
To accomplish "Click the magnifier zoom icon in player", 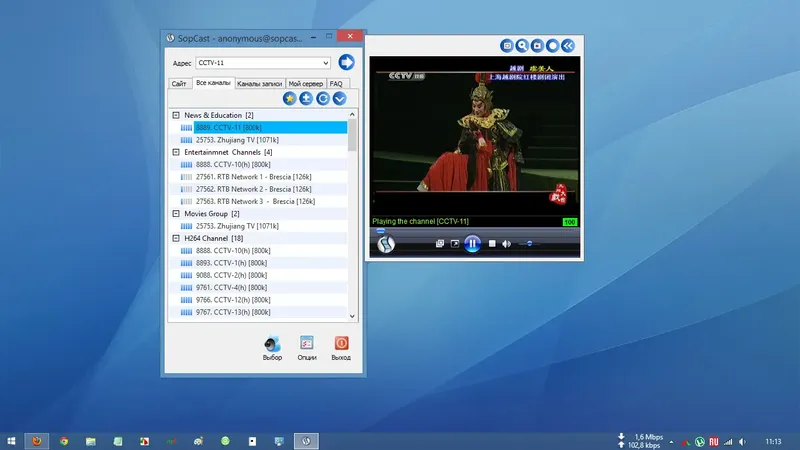I will coord(522,46).
